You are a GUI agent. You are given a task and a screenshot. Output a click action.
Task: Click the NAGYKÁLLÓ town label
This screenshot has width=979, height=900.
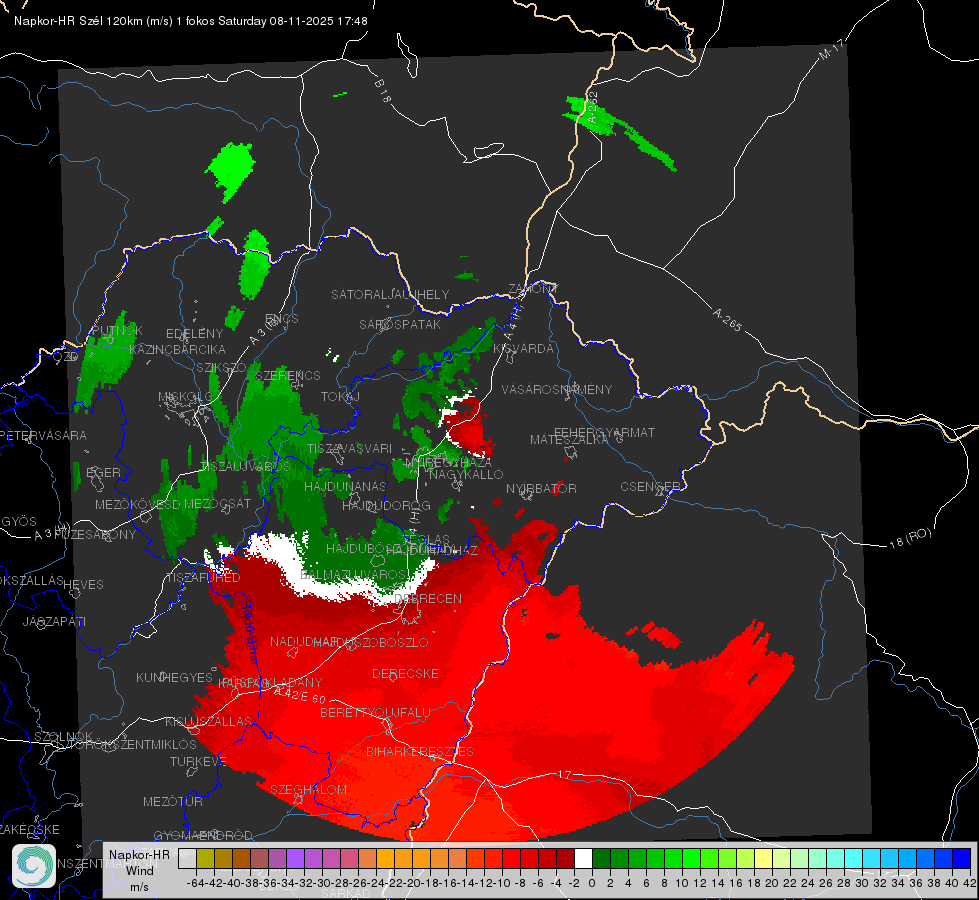tap(466, 475)
